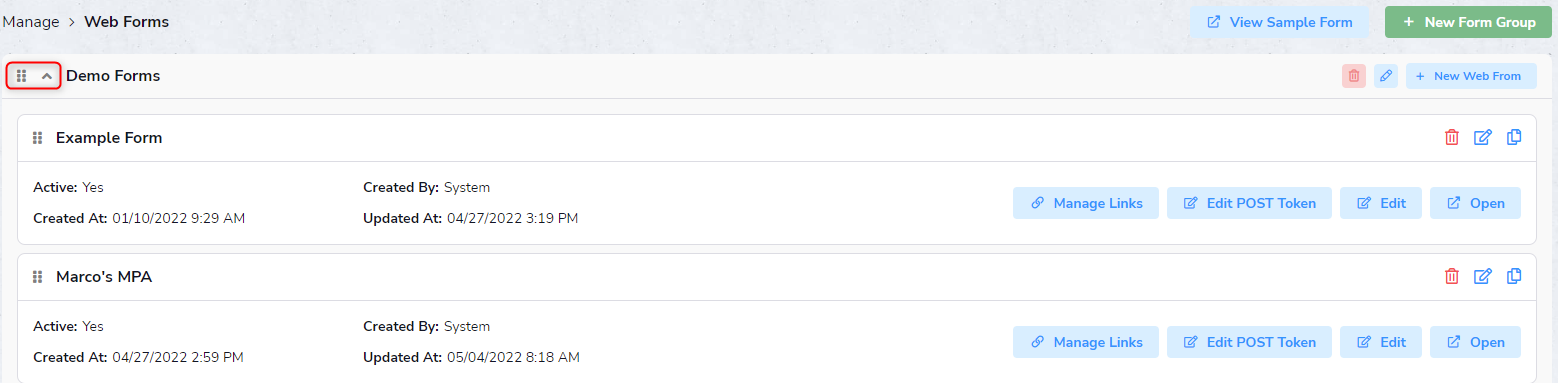Grab the Demo Forms drag handle

(x=22, y=76)
